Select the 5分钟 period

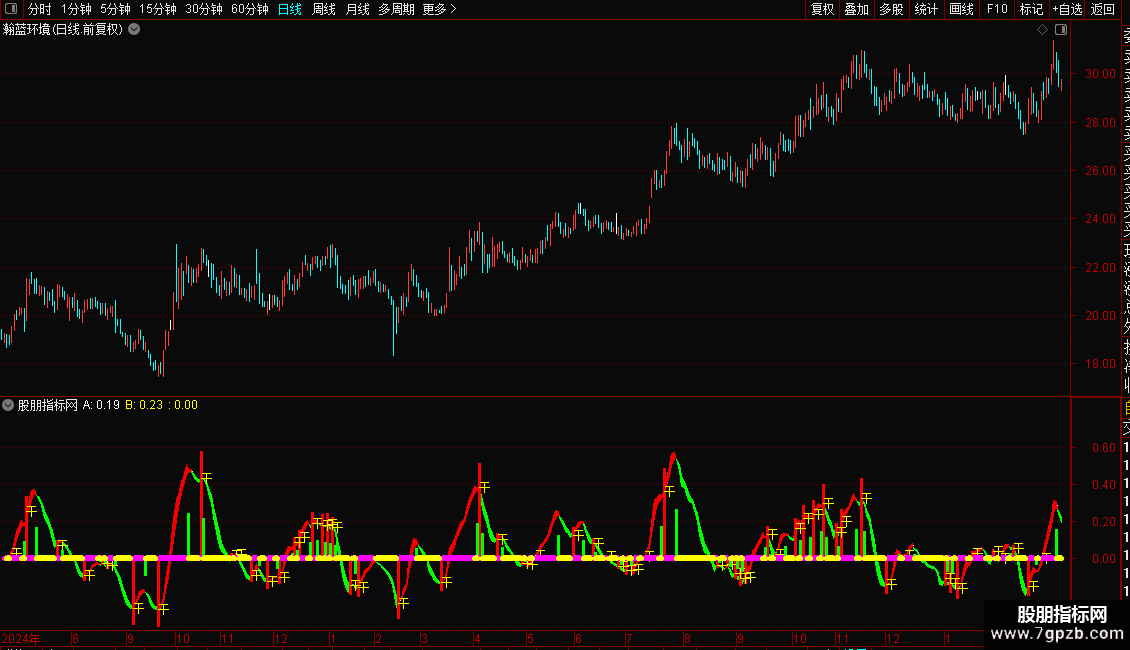[x=115, y=9]
